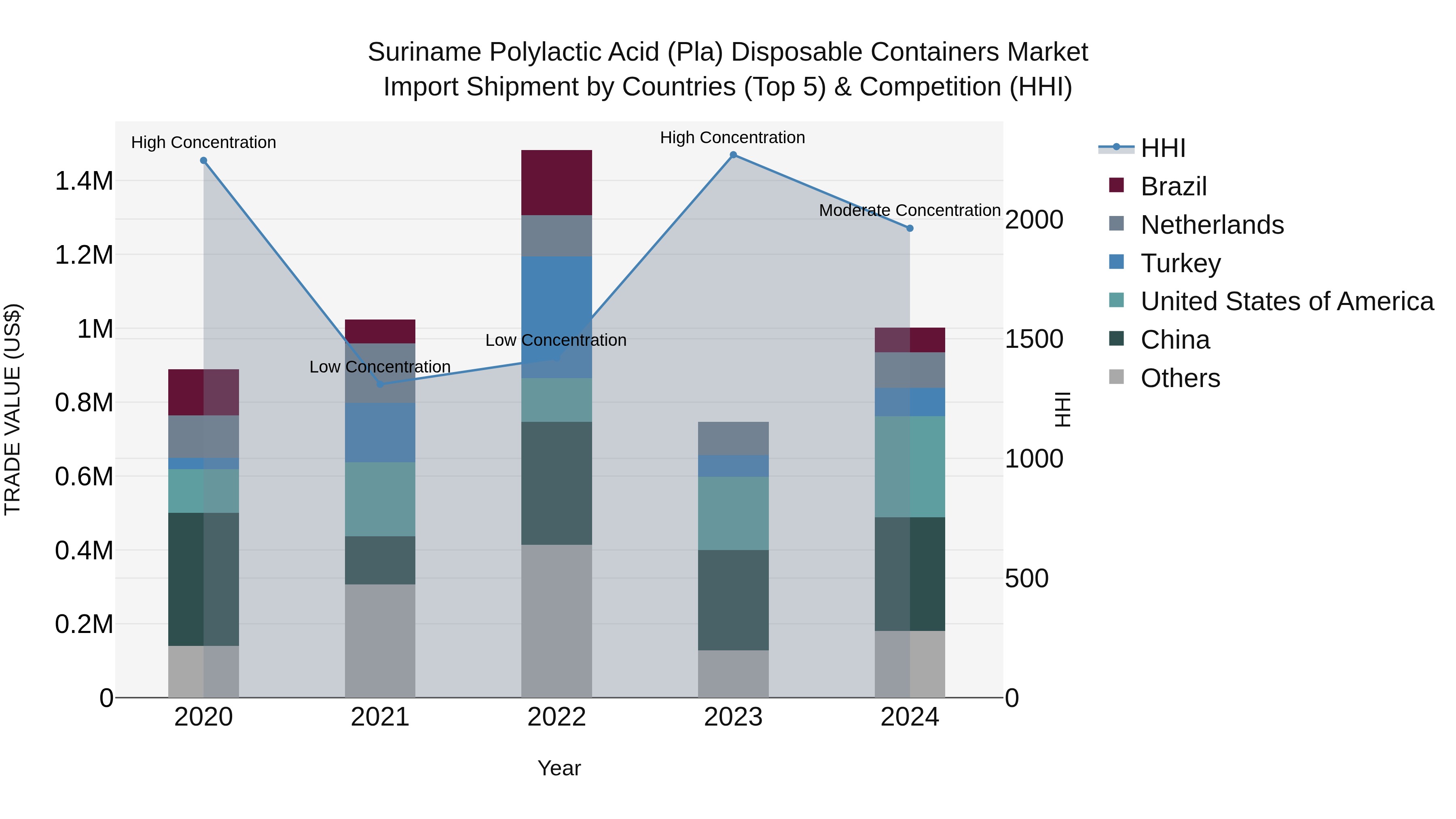
Task: Click the Netherlands segment of the 2024 bar
Action: (x=910, y=370)
